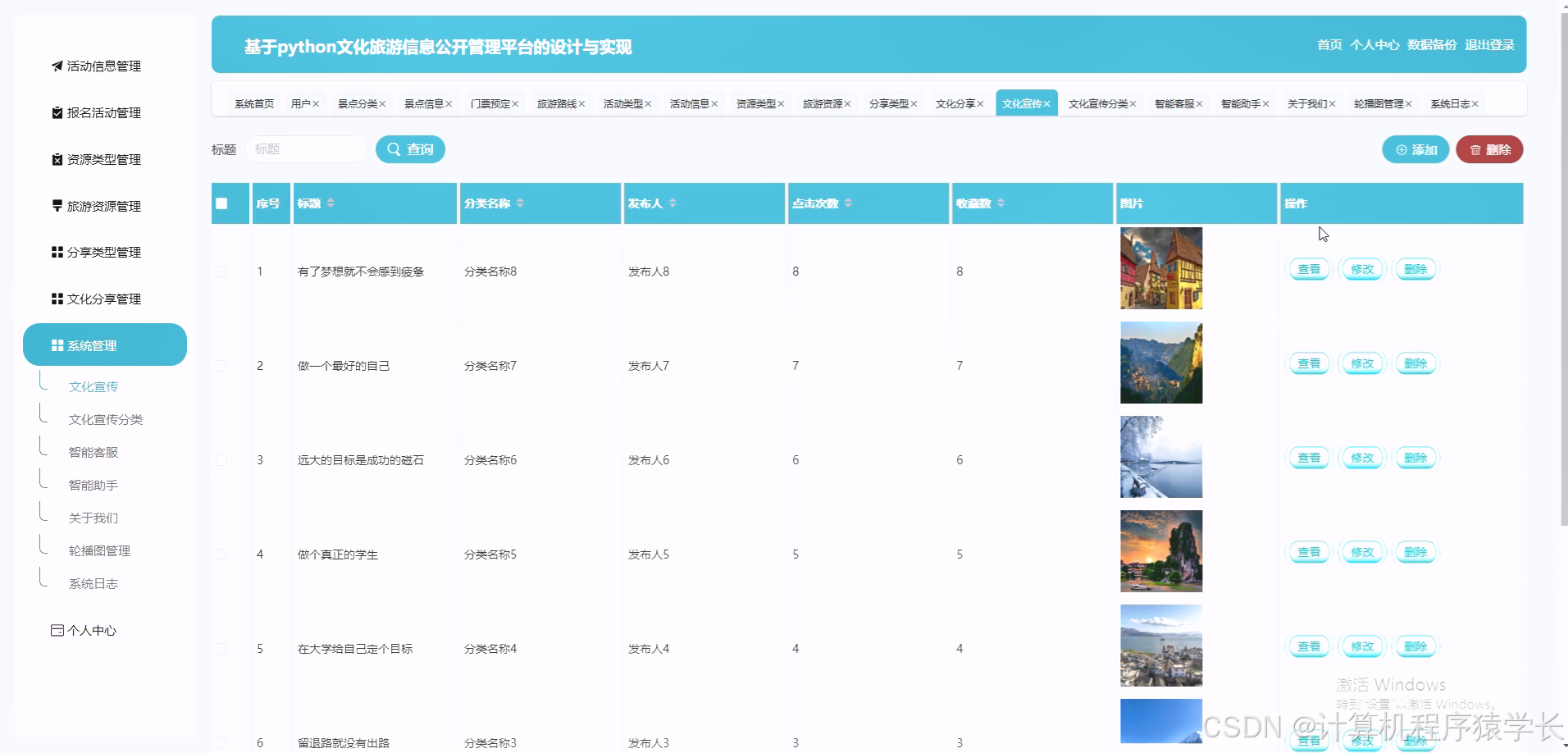This screenshot has width=1568, height=753.
Task: Select 轮播图管理 submenu item
Action: click(x=99, y=550)
